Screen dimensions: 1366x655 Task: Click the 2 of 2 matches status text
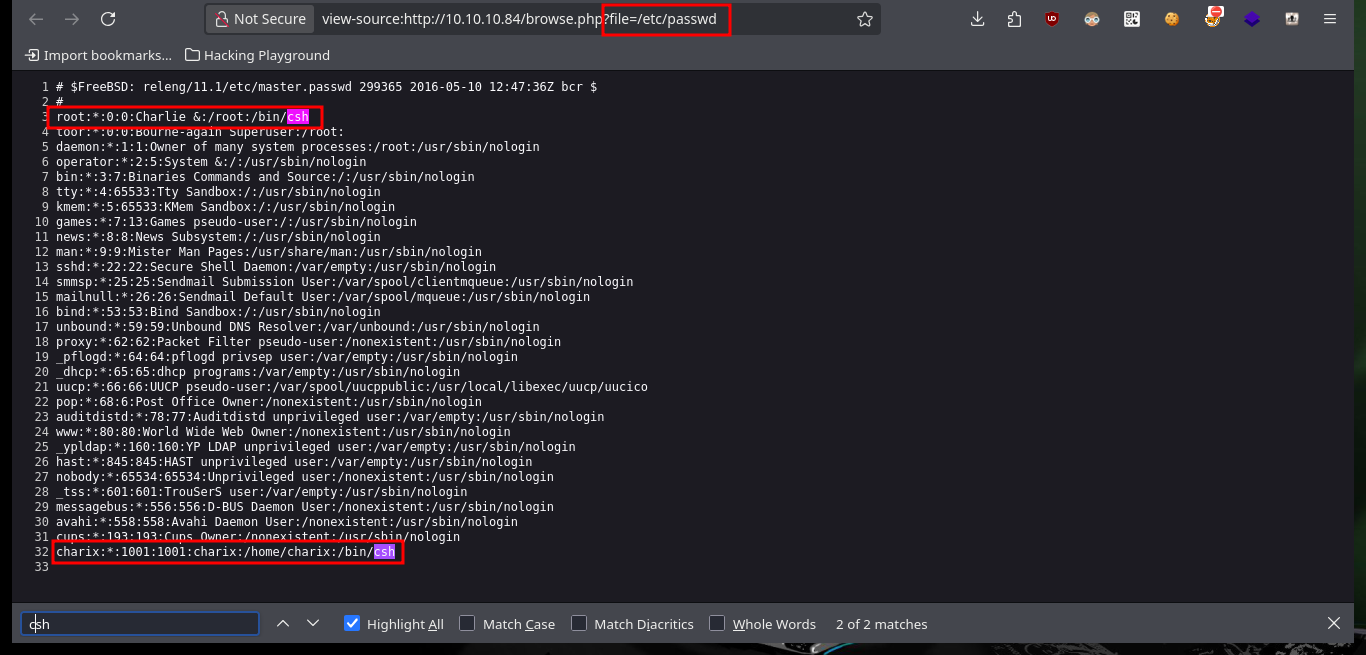click(882, 624)
